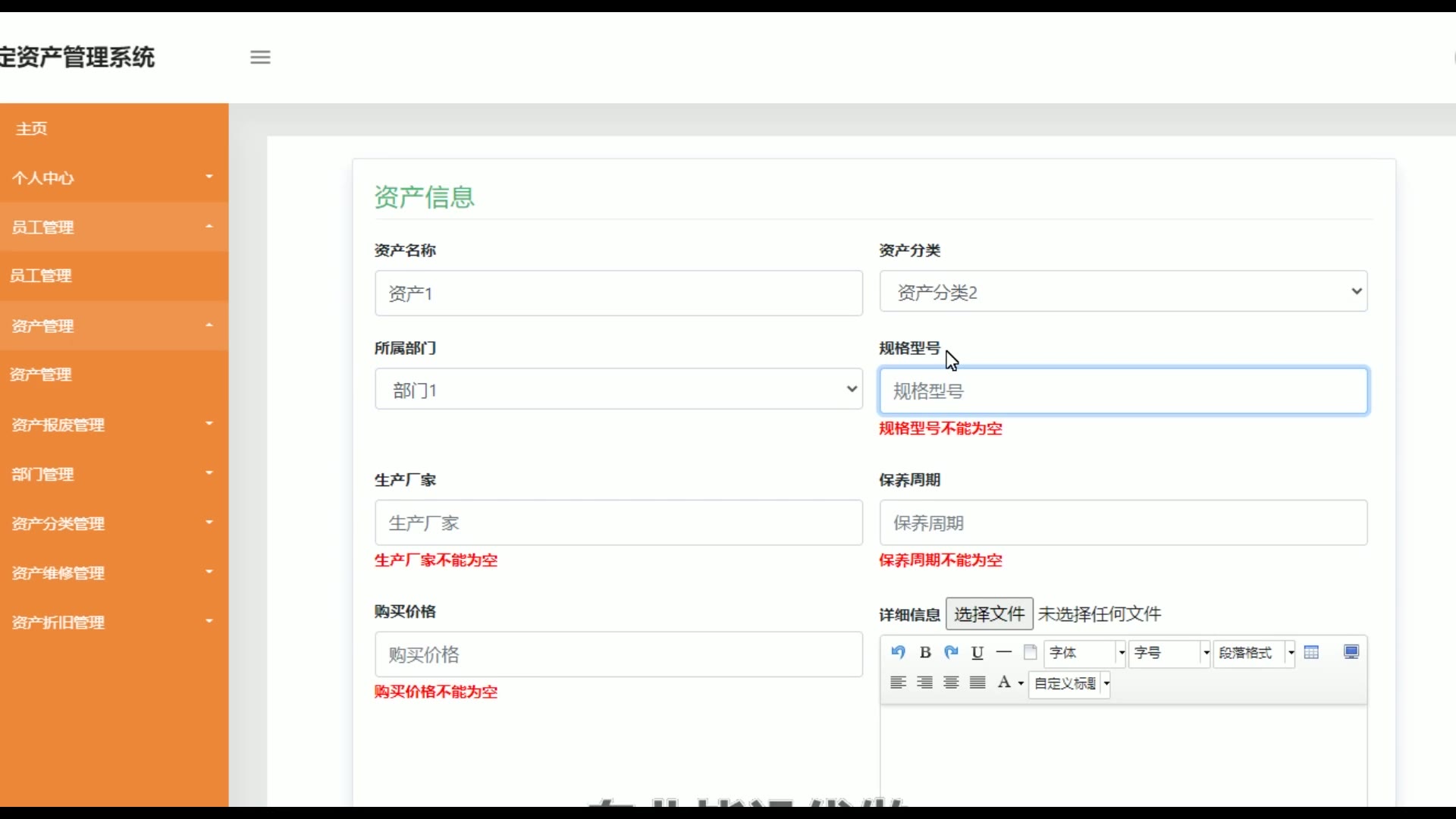
Task: Click the 生产厂家 input field
Action: point(618,523)
